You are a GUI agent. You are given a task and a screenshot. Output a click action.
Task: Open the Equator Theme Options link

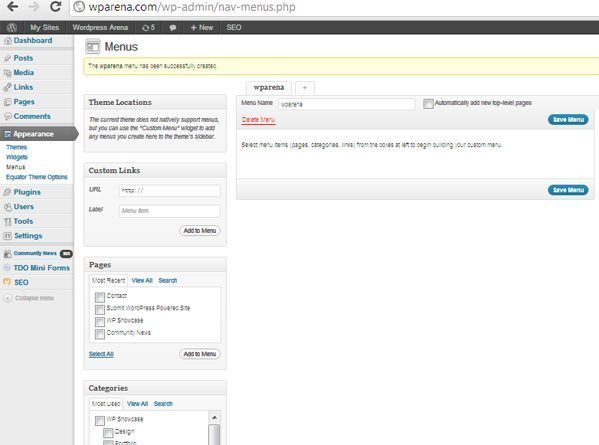pyautogui.click(x=37, y=177)
